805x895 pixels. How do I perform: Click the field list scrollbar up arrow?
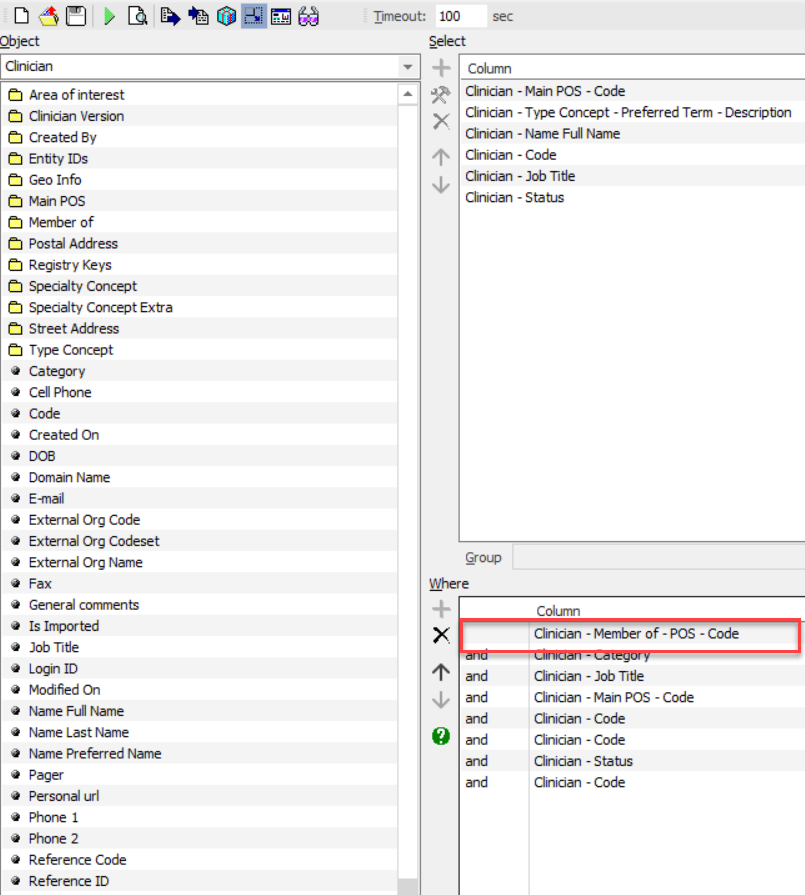[x=408, y=94]
